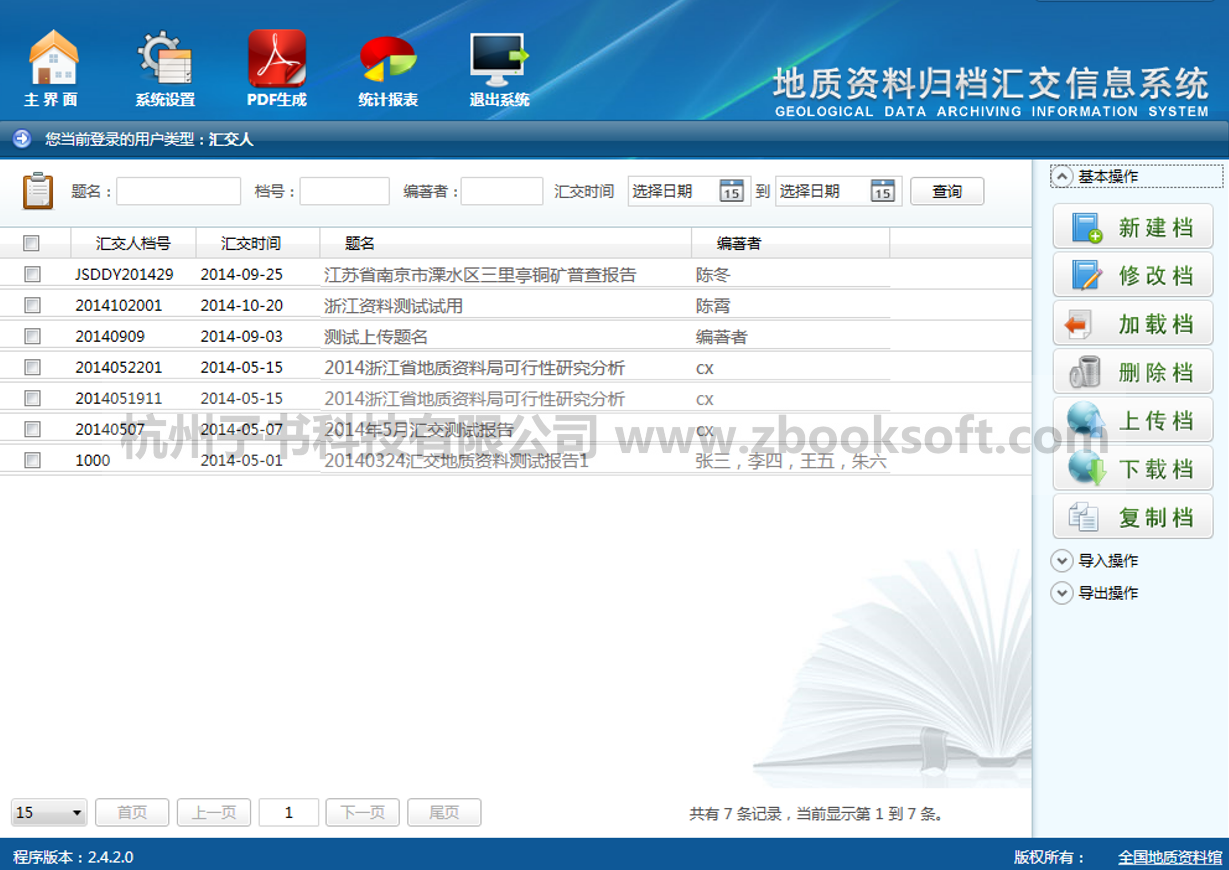The height and width of the screenshot is (870, 1229).
Task: Click the 下一页 pagination button
Action: tap(363, 813)
